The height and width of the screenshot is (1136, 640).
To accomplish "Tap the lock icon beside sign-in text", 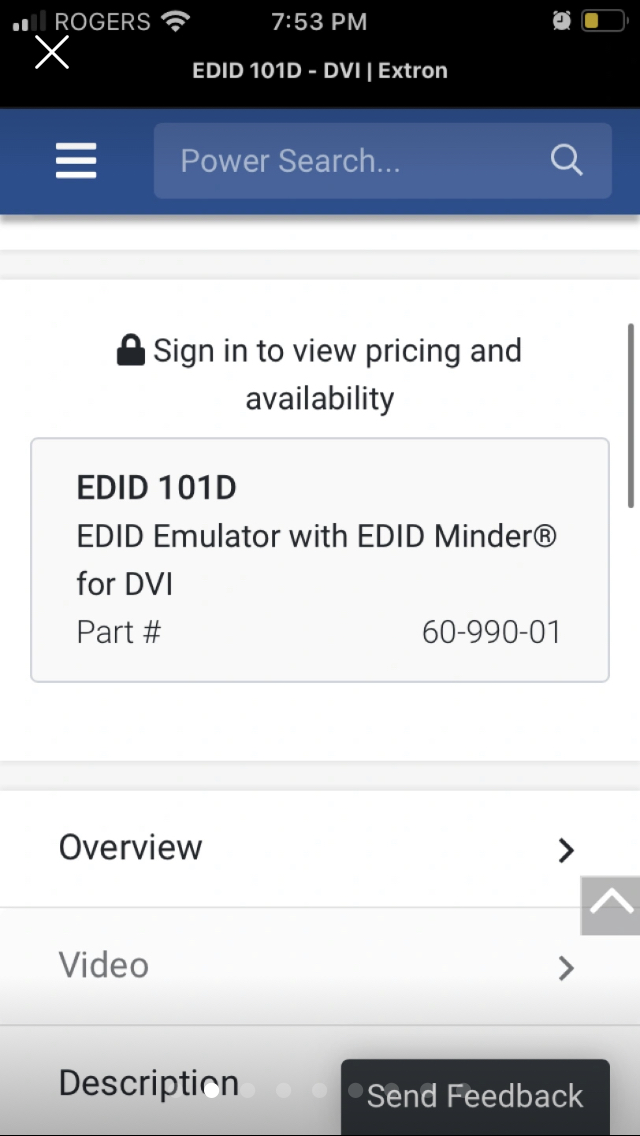I will click(130, 350).
